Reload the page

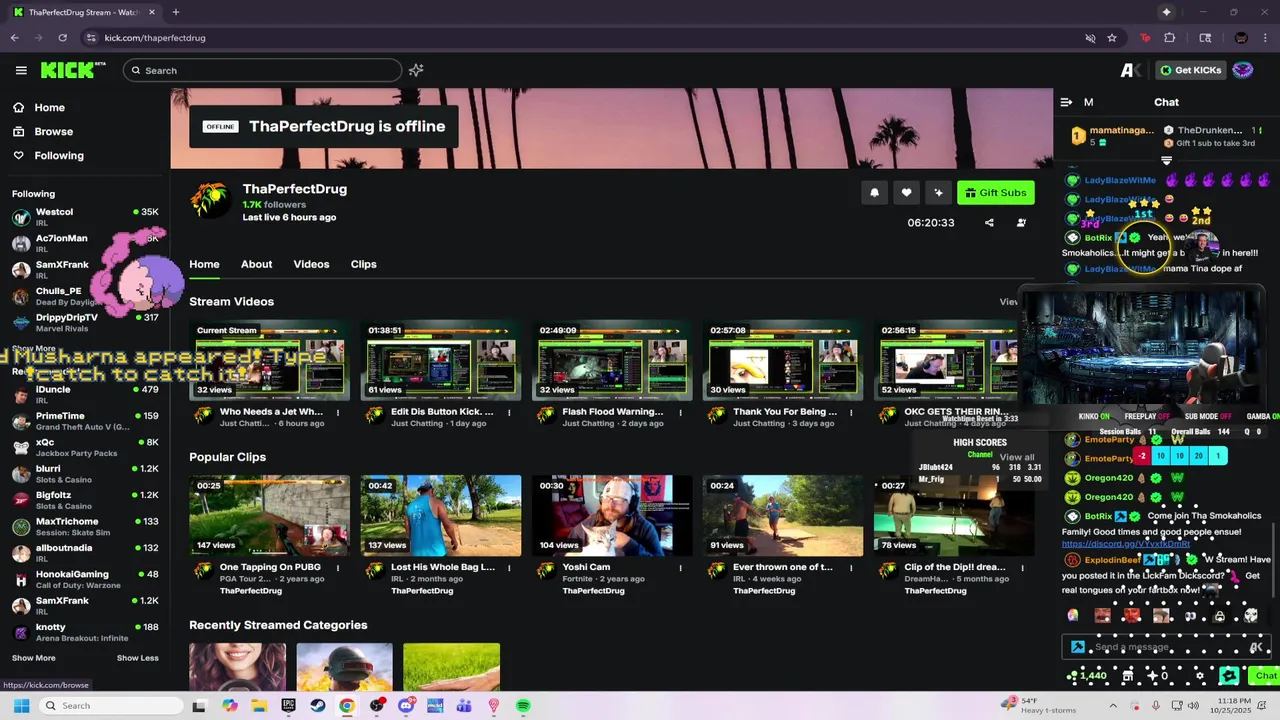(62, 38)
